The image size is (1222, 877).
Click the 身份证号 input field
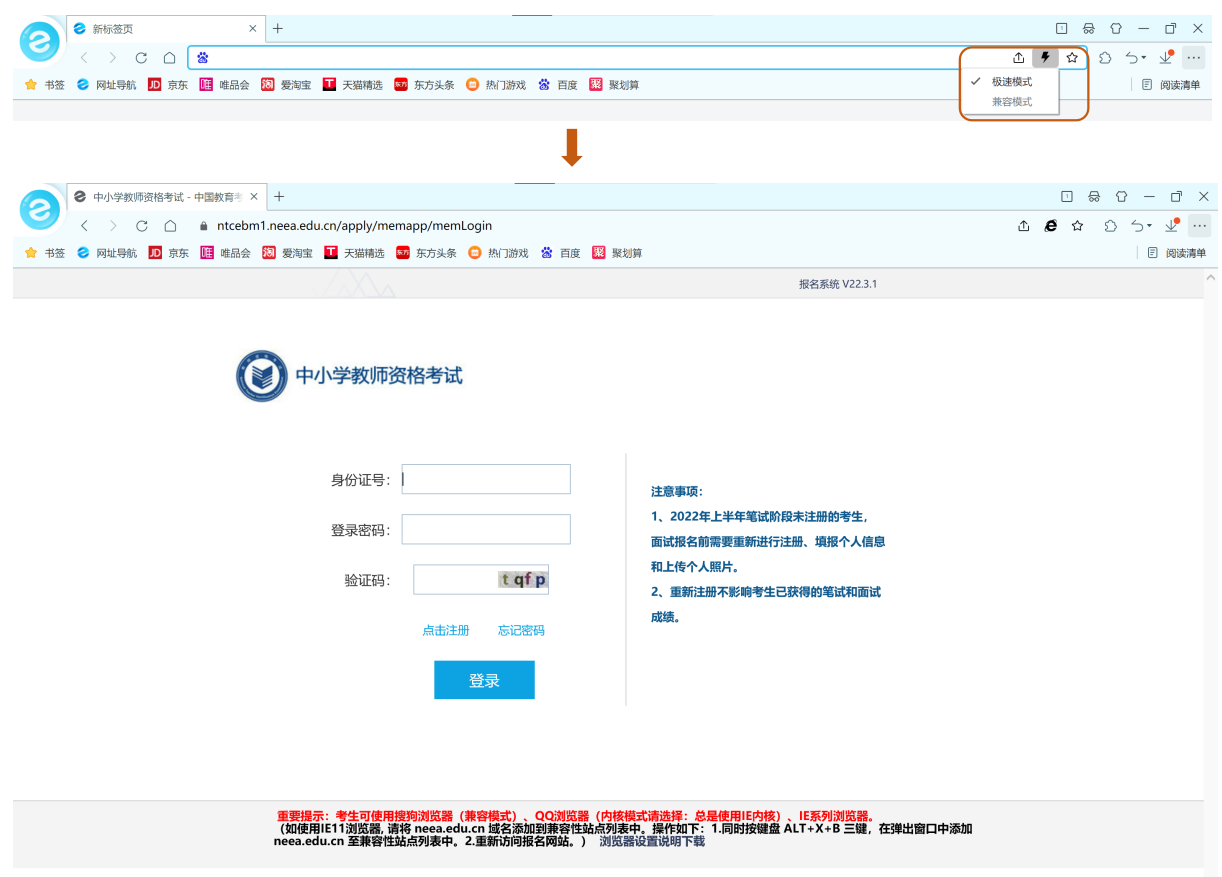tap(486, 479)
